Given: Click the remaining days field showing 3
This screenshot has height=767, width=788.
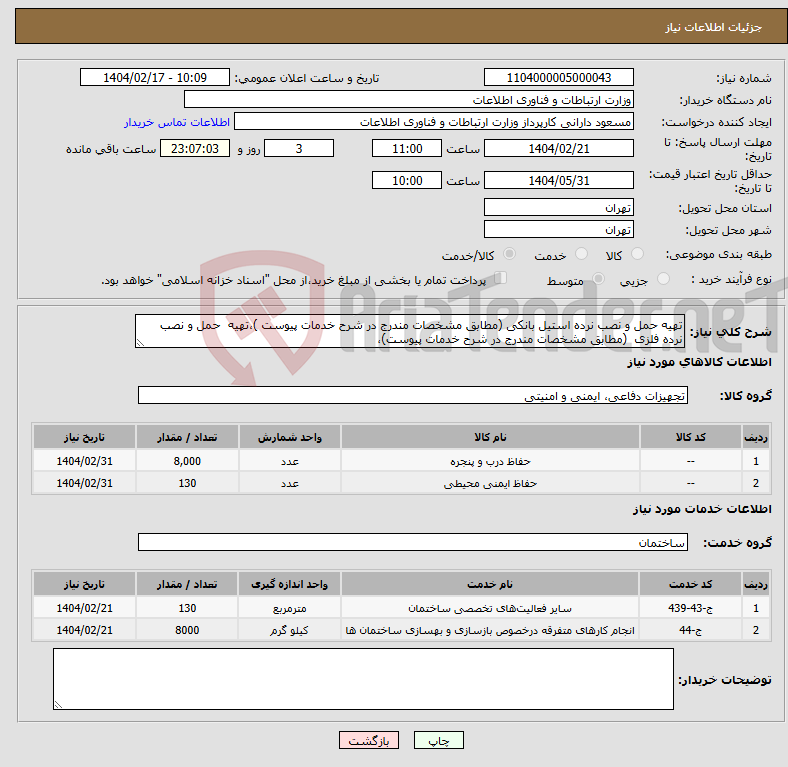Looking at the screenshot, I should pyautogui.click(x=299, y=148).
